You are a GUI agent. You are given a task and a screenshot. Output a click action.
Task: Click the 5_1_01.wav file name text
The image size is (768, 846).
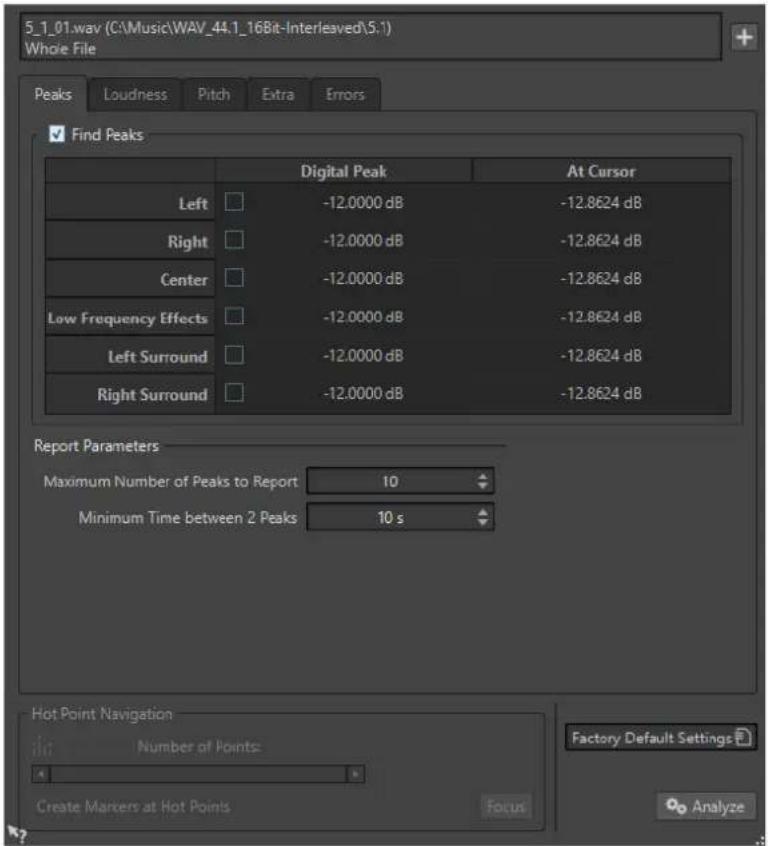63,28
